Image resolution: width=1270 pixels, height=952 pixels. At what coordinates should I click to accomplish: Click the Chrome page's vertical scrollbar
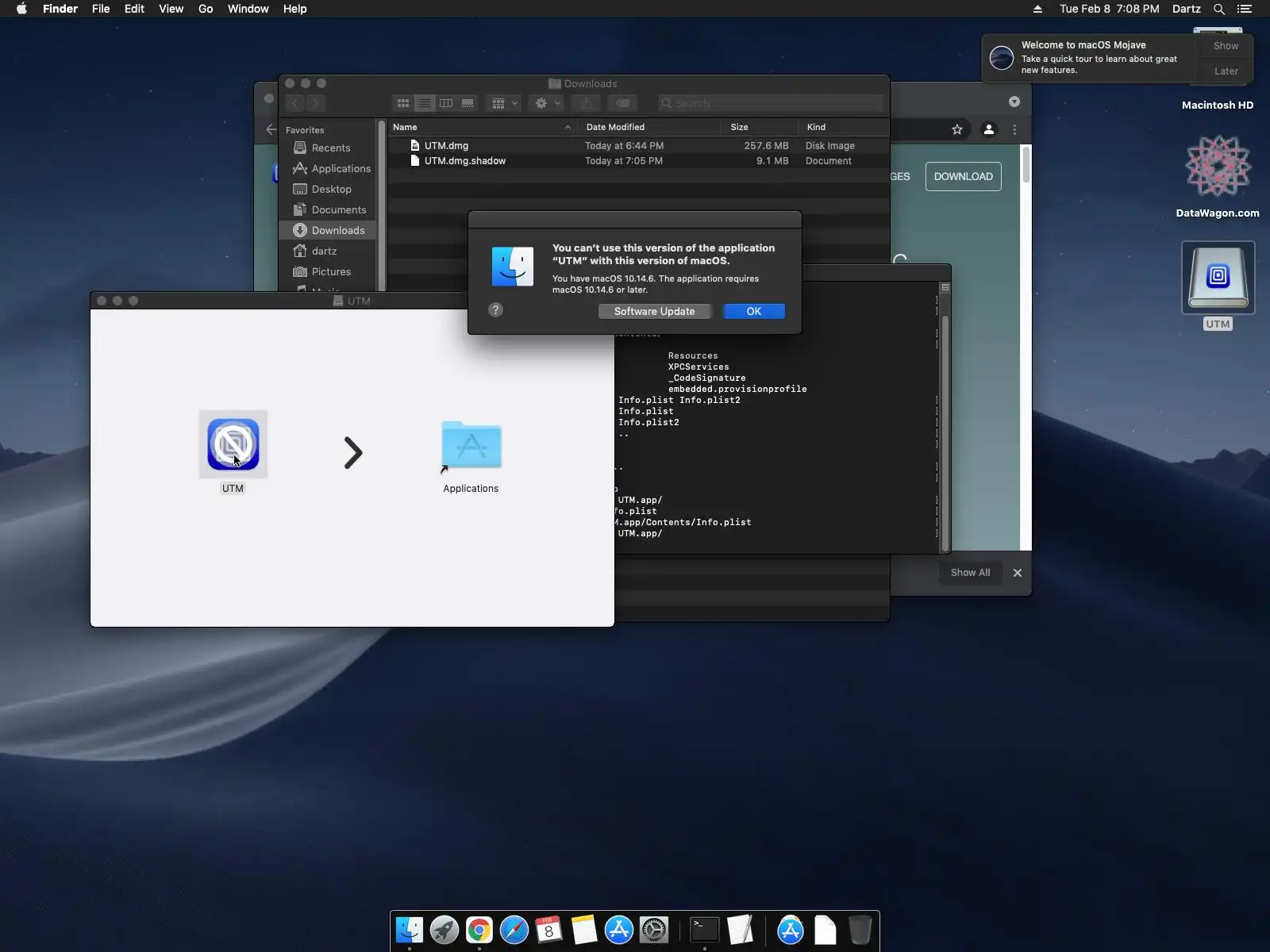(1026, 165)
